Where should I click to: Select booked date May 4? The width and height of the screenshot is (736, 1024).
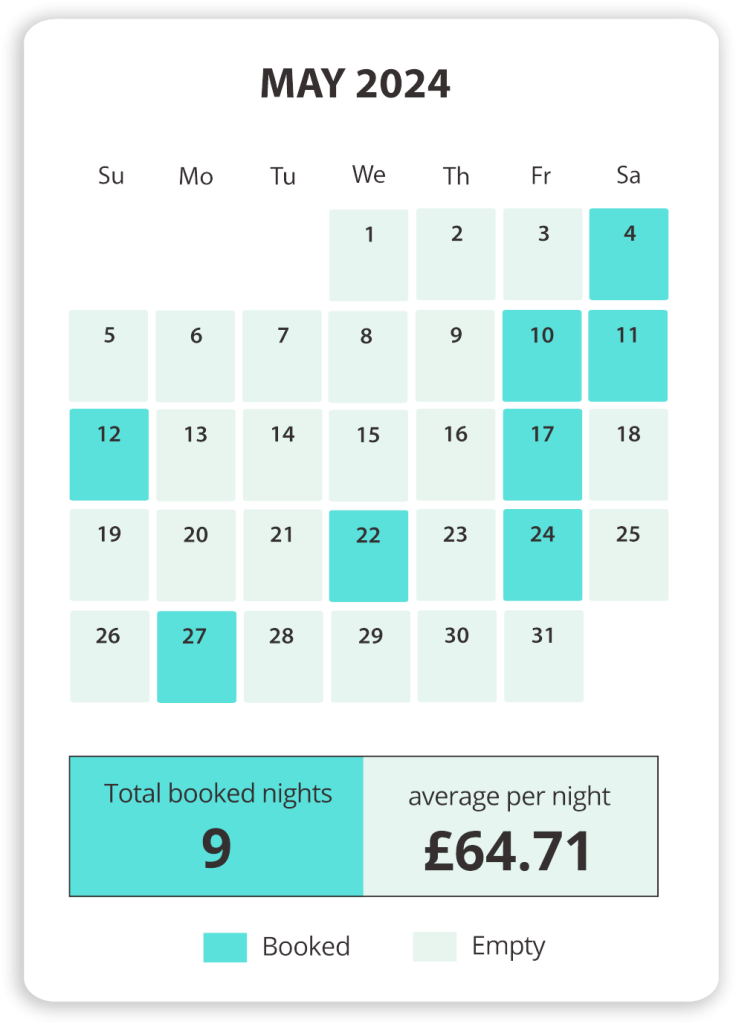click(x=628, y=254)
